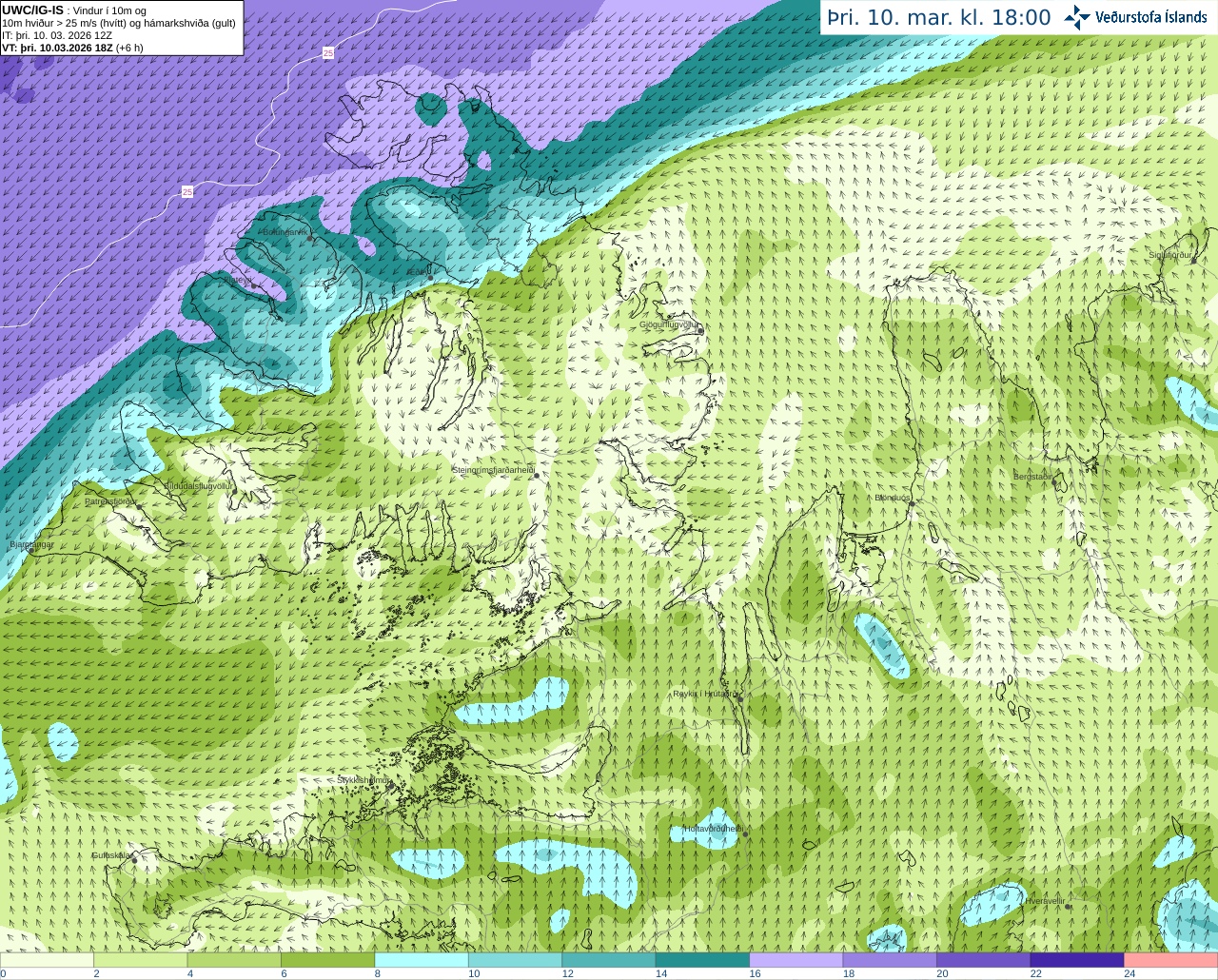Select the Flateyri station label
Image resolution: width=1218 pixels, height=980 pixels.
(x=240, y=280)
